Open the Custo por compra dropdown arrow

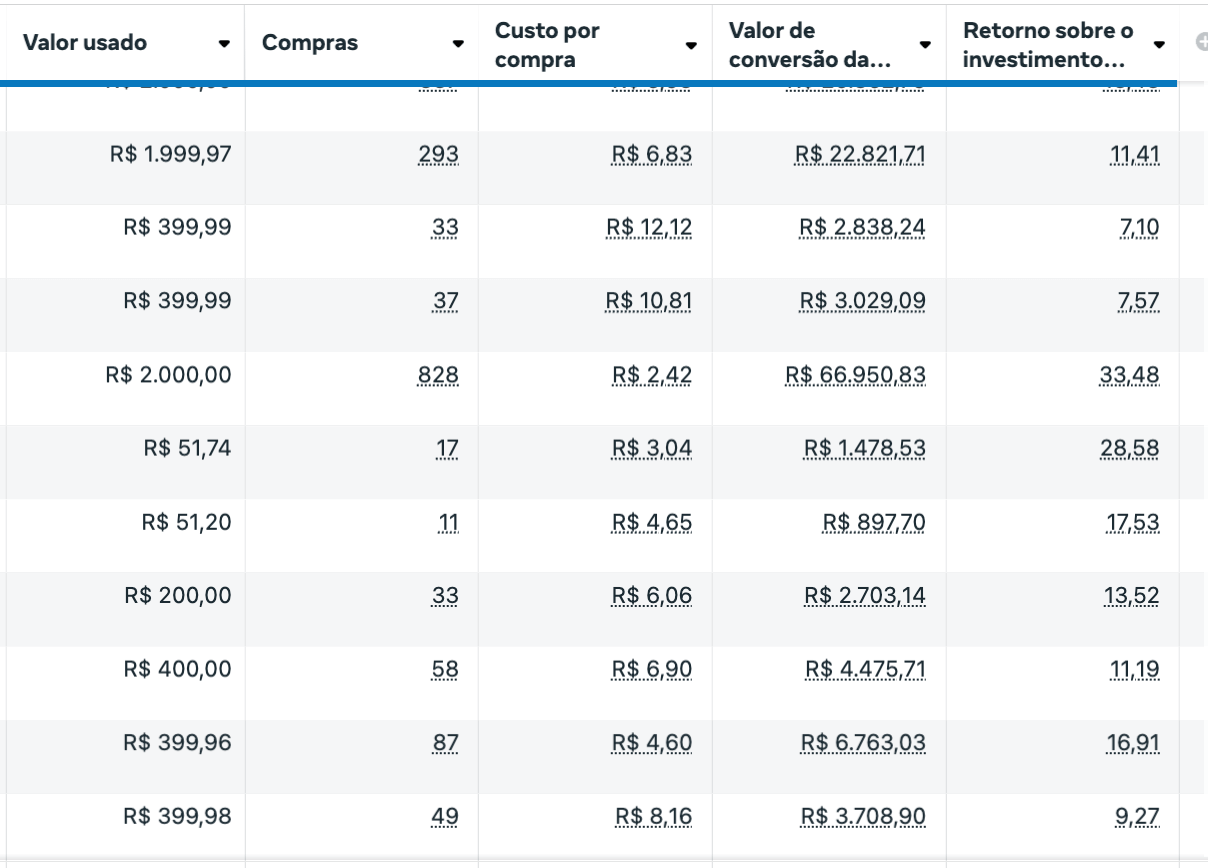(x=691, y=46)
